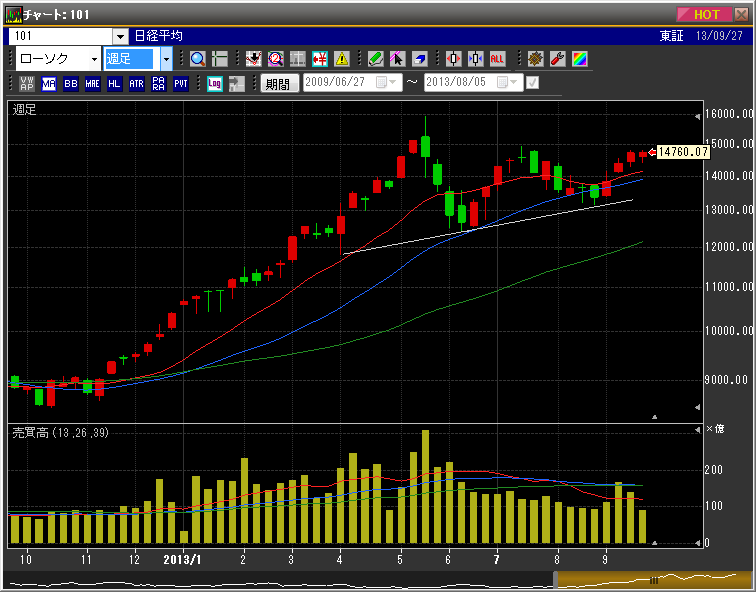Expand the ローソク chart type dropdown
Viewport: 756px width, 592px height.
[x=94, y=59]
